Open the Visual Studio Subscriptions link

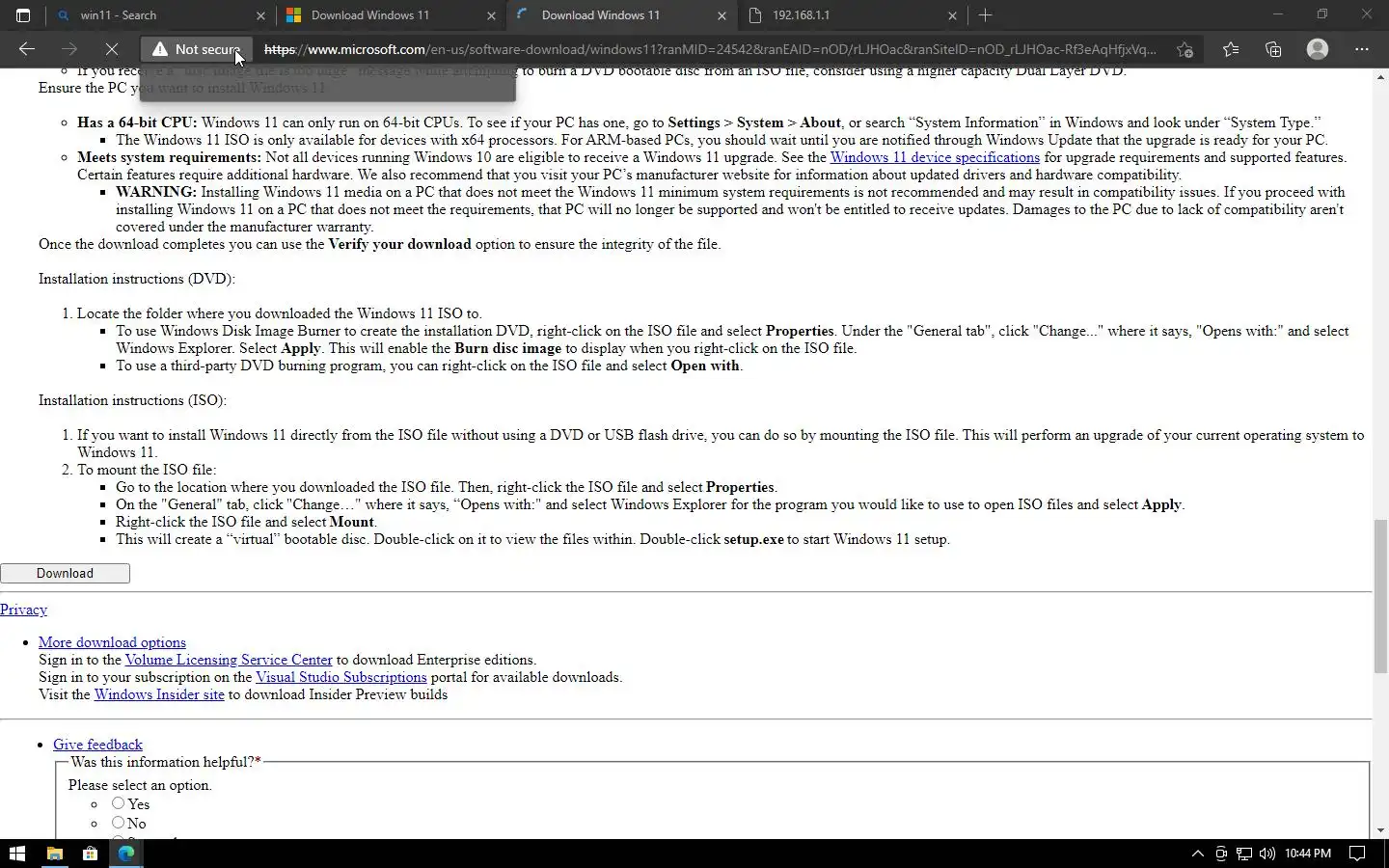(341, 677)
